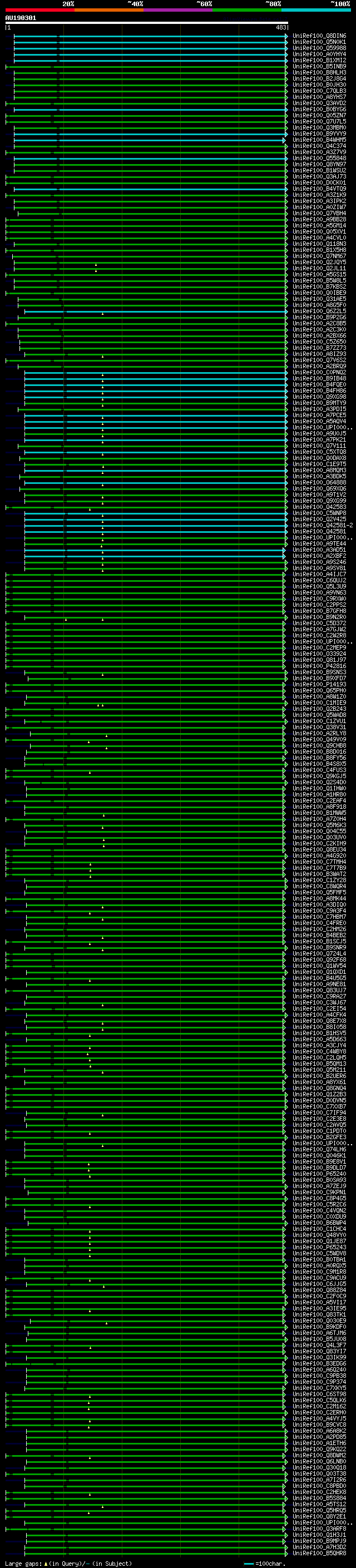Select hit label UniRef100_A8MQM3
The height and width of the screenshot is (1568, 356).
pyautogui.click(x=319, y=470)
